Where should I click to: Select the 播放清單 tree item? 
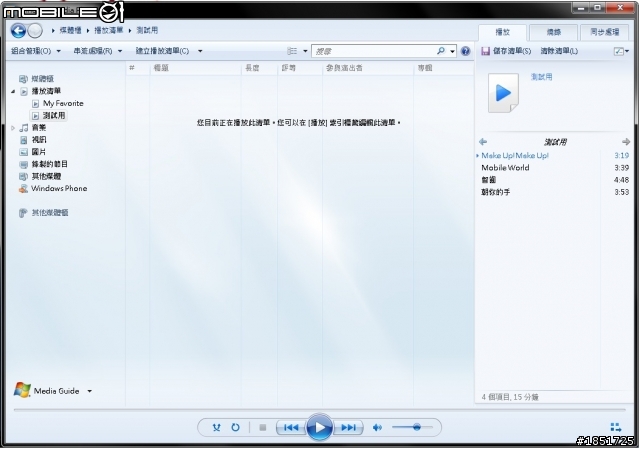[46, 91]
